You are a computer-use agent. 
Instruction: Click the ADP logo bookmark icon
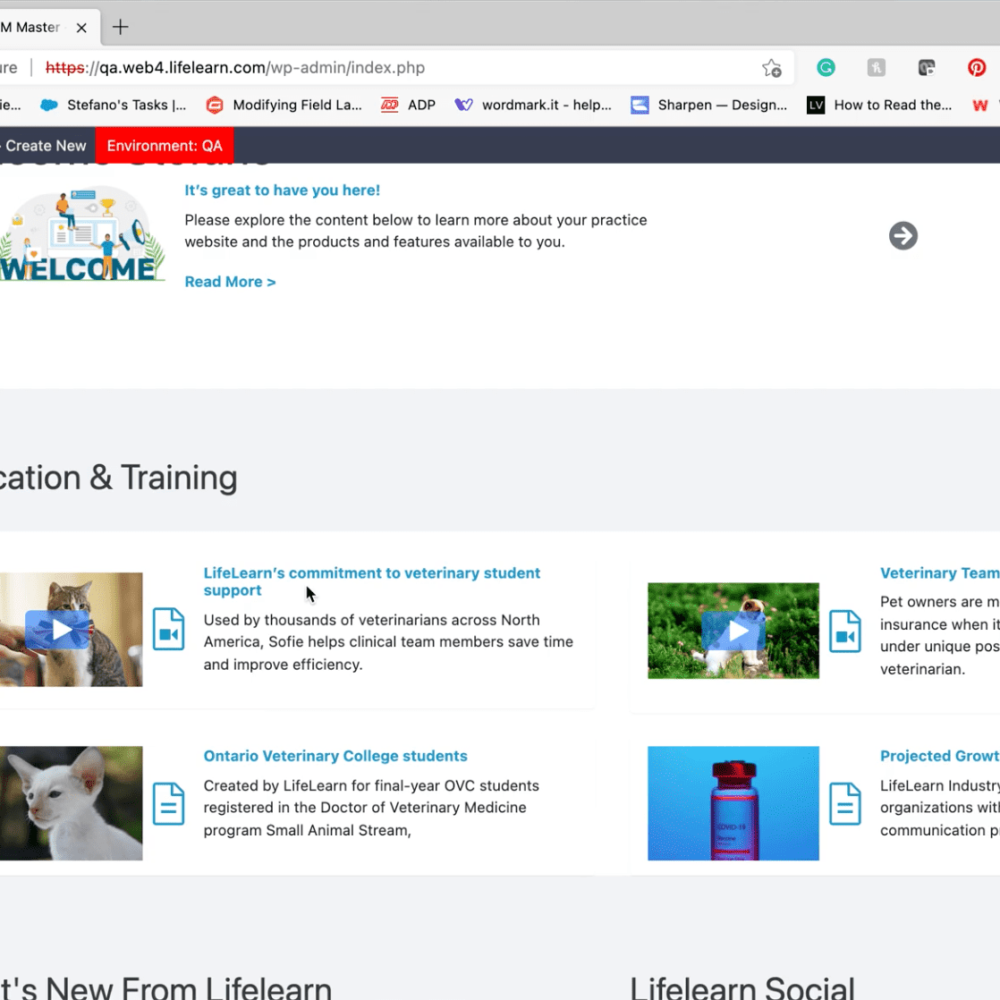390,105
